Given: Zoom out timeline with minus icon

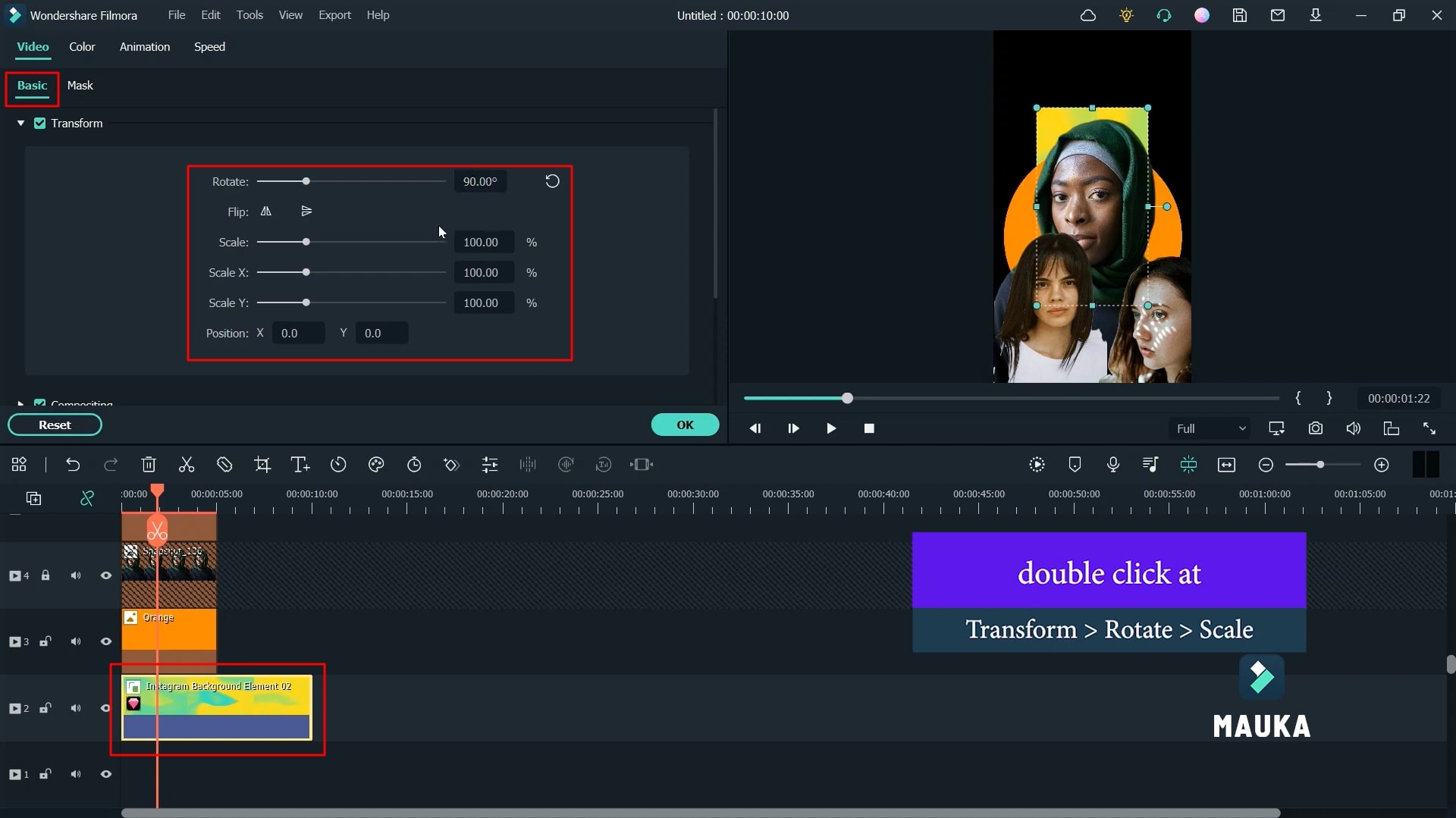Looking at the screenshot, I should 1266,465.
